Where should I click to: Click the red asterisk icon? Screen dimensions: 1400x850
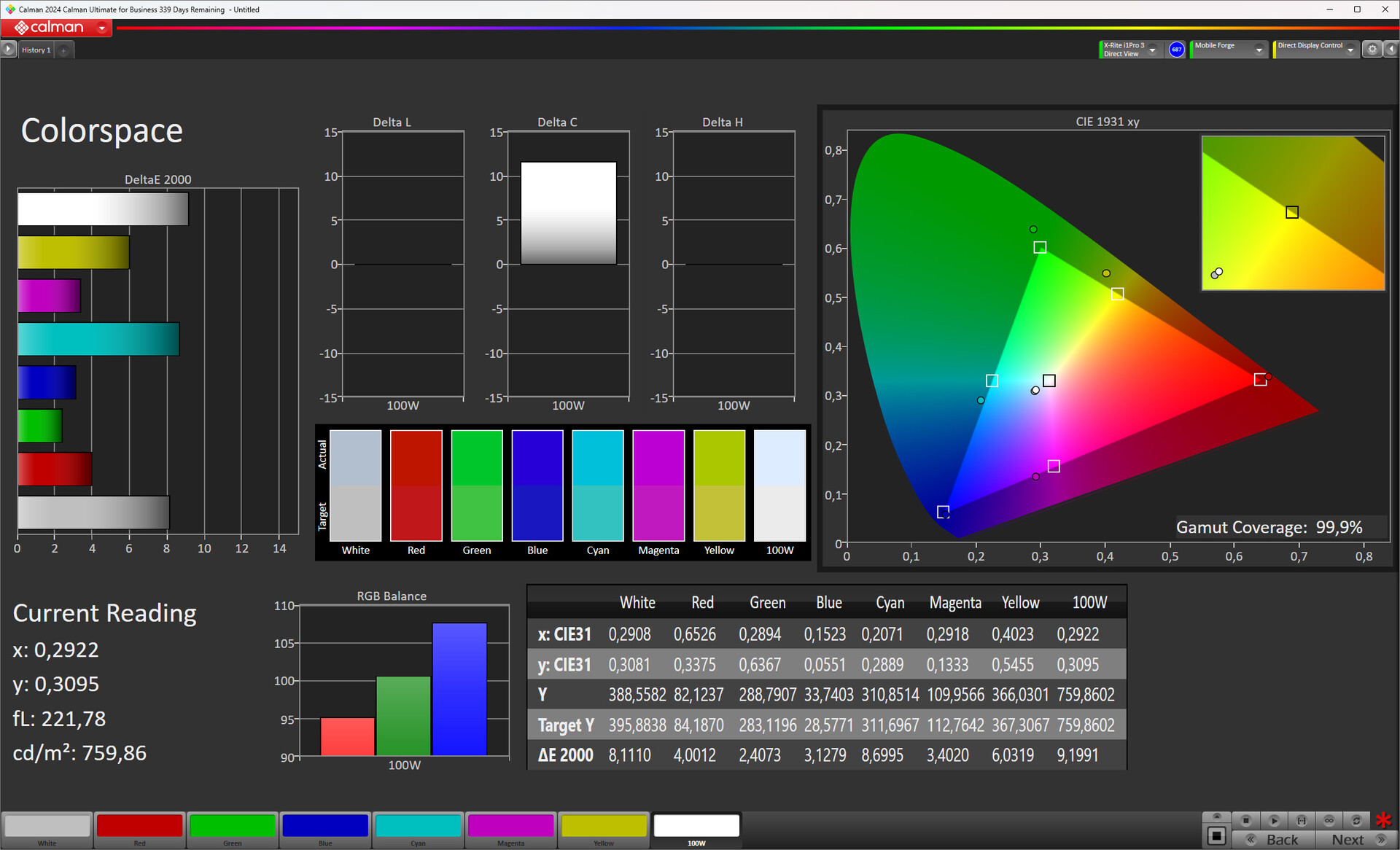[x=1383, y=820]
